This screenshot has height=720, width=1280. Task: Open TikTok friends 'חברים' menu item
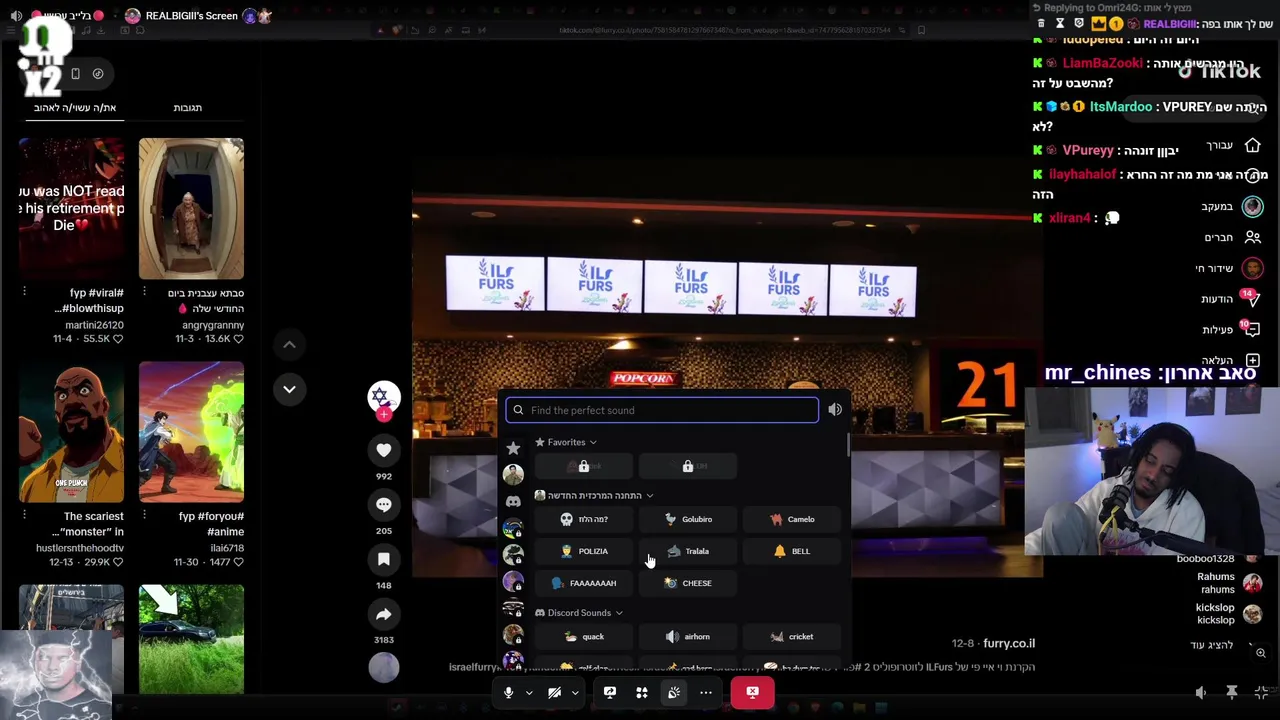click(1232, 238)
